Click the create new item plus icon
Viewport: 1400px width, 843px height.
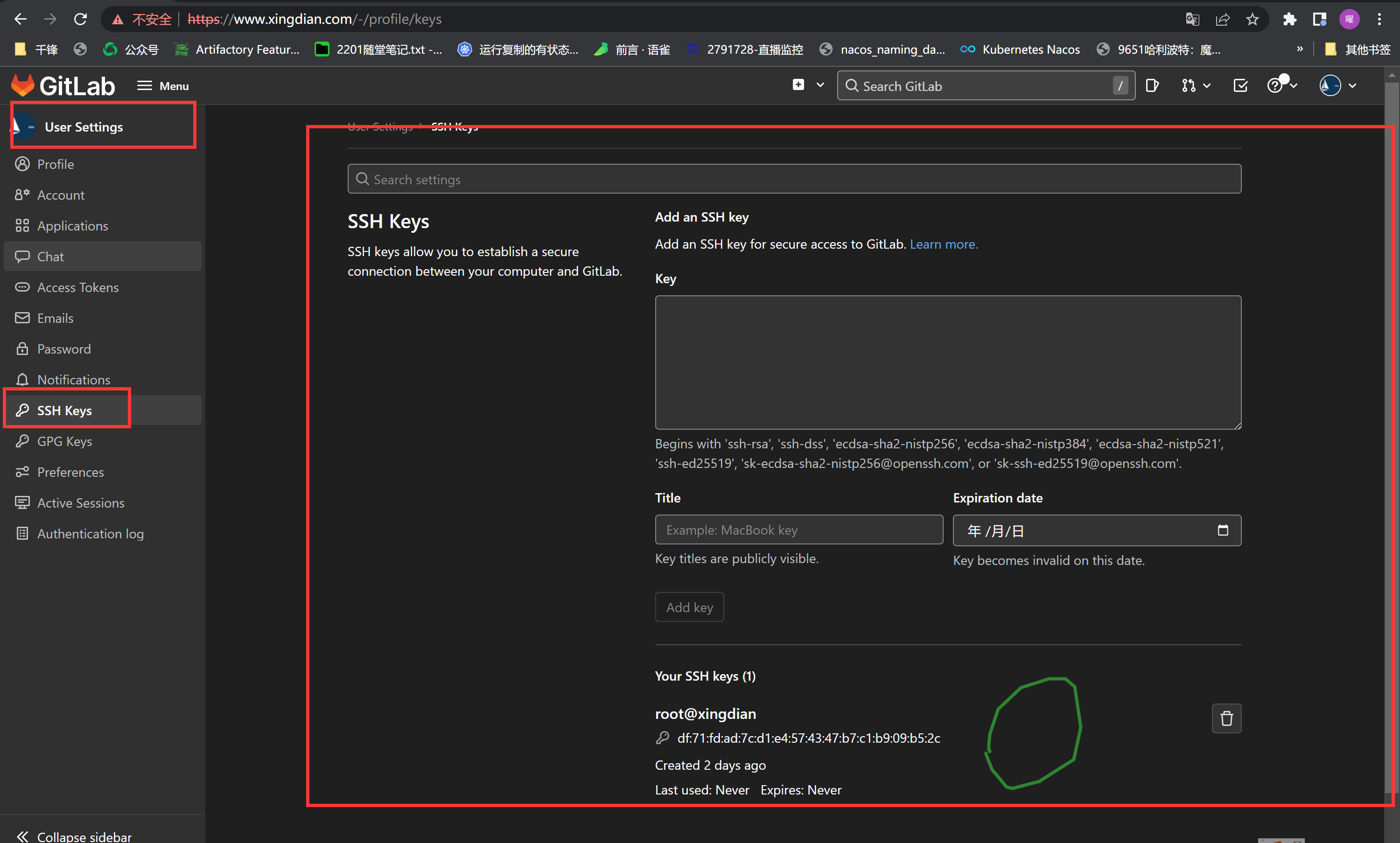(798, 84)
